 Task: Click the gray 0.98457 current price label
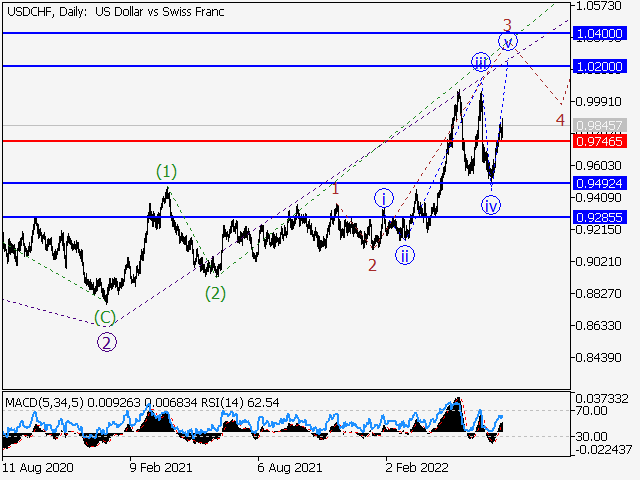pos(600,125)
